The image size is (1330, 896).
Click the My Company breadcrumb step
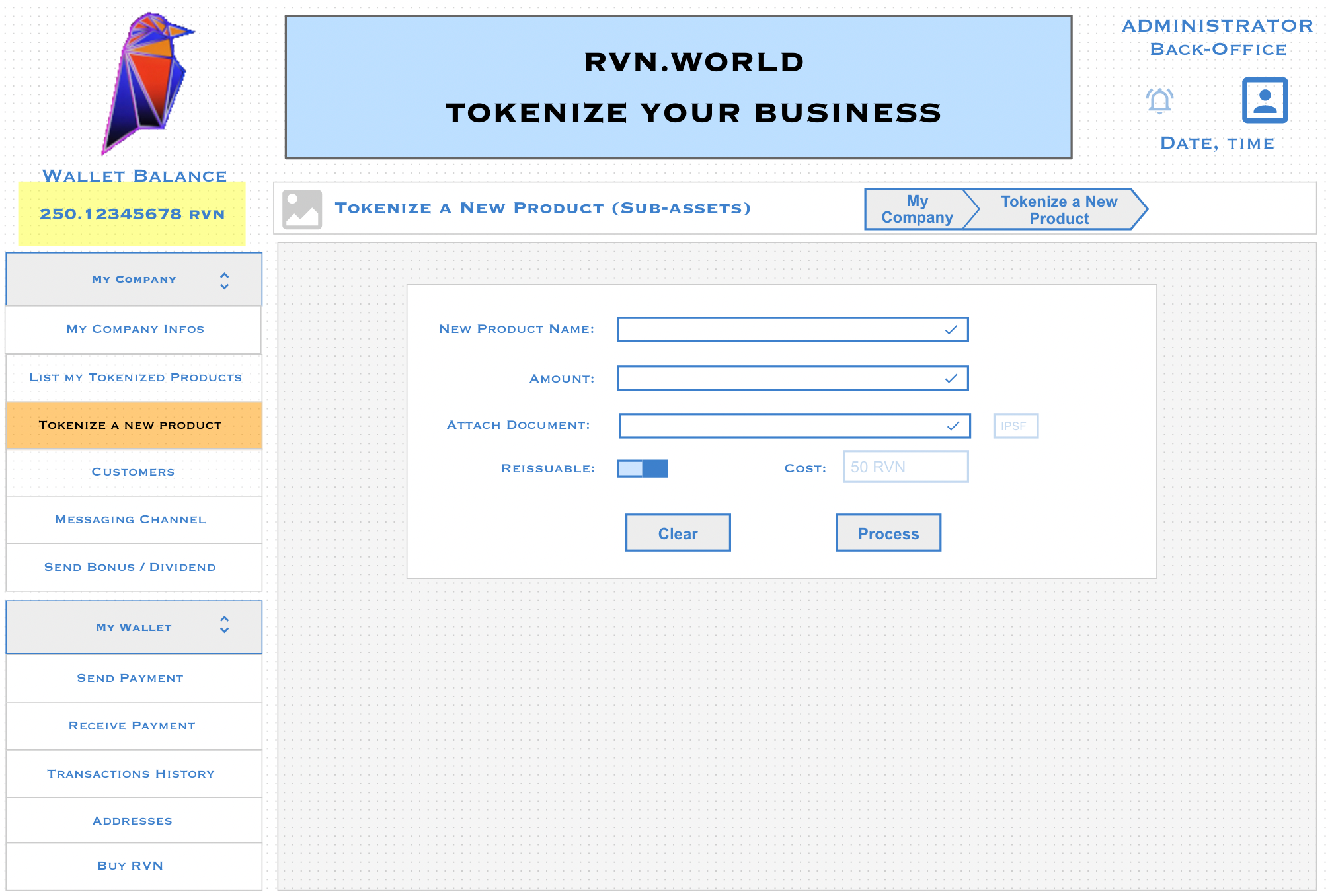pyautogui.click(x=916, y=209)
